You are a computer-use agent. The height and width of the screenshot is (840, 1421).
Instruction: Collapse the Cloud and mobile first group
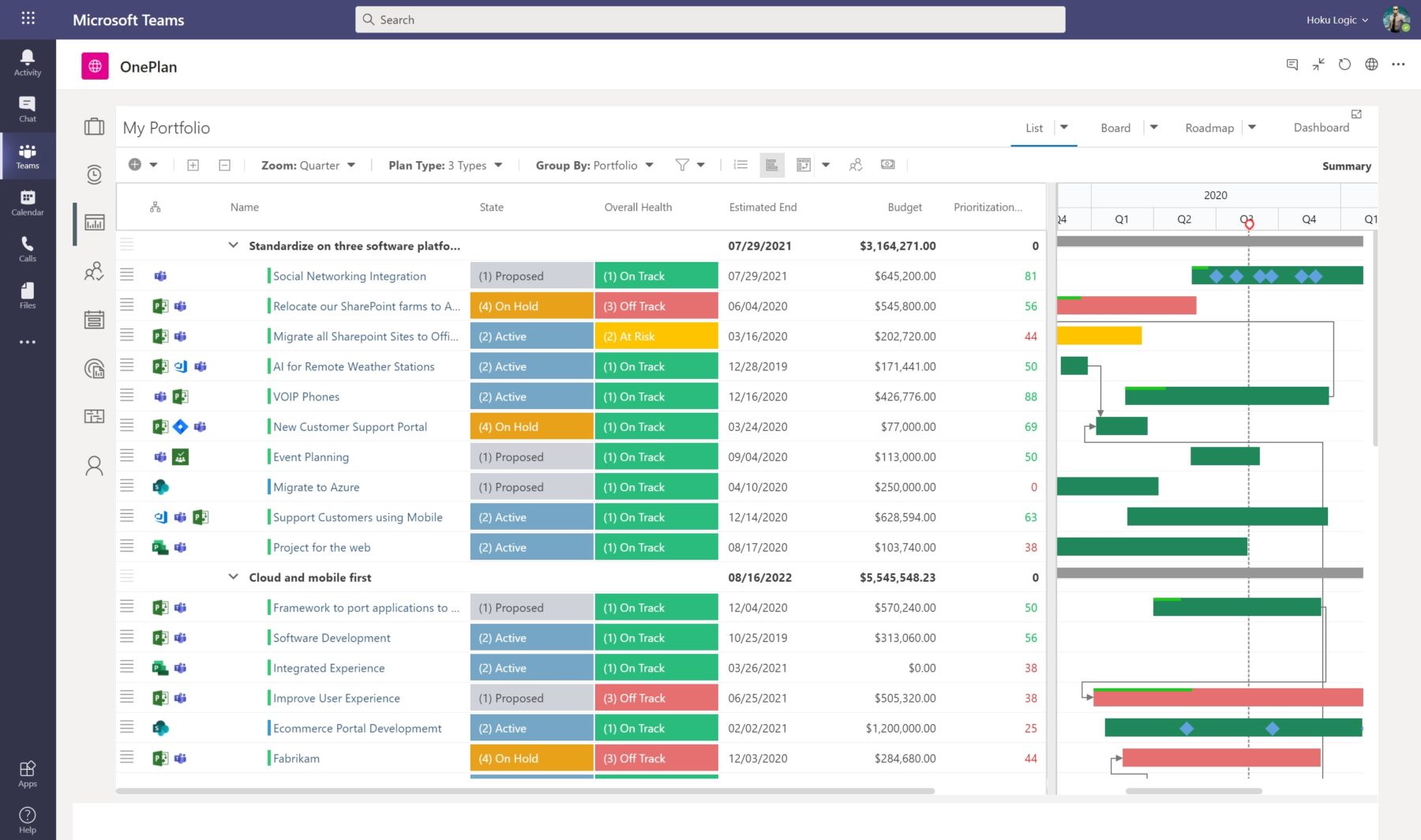tap(233, 577)
